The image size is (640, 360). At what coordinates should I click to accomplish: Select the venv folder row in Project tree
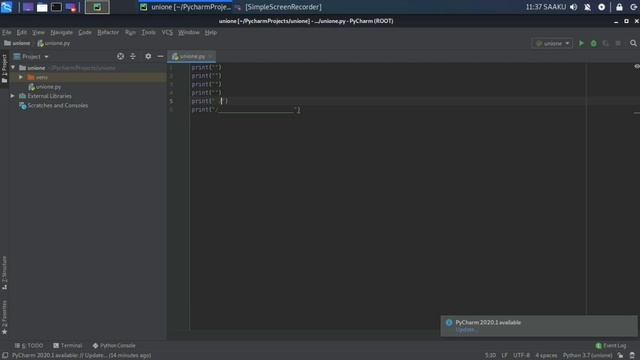[88, 77]
